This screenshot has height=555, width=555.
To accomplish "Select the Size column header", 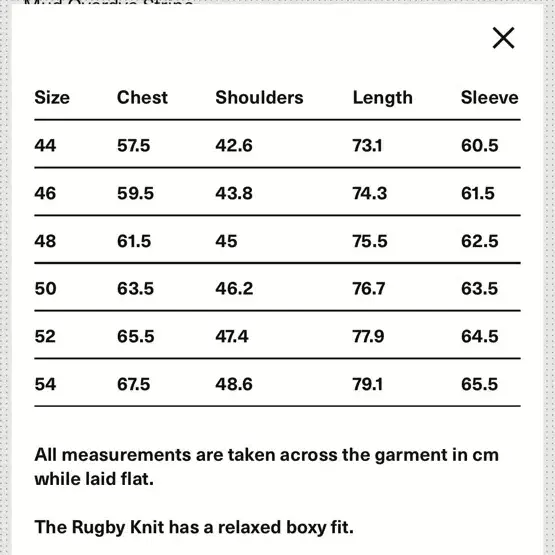I will 52,97.
